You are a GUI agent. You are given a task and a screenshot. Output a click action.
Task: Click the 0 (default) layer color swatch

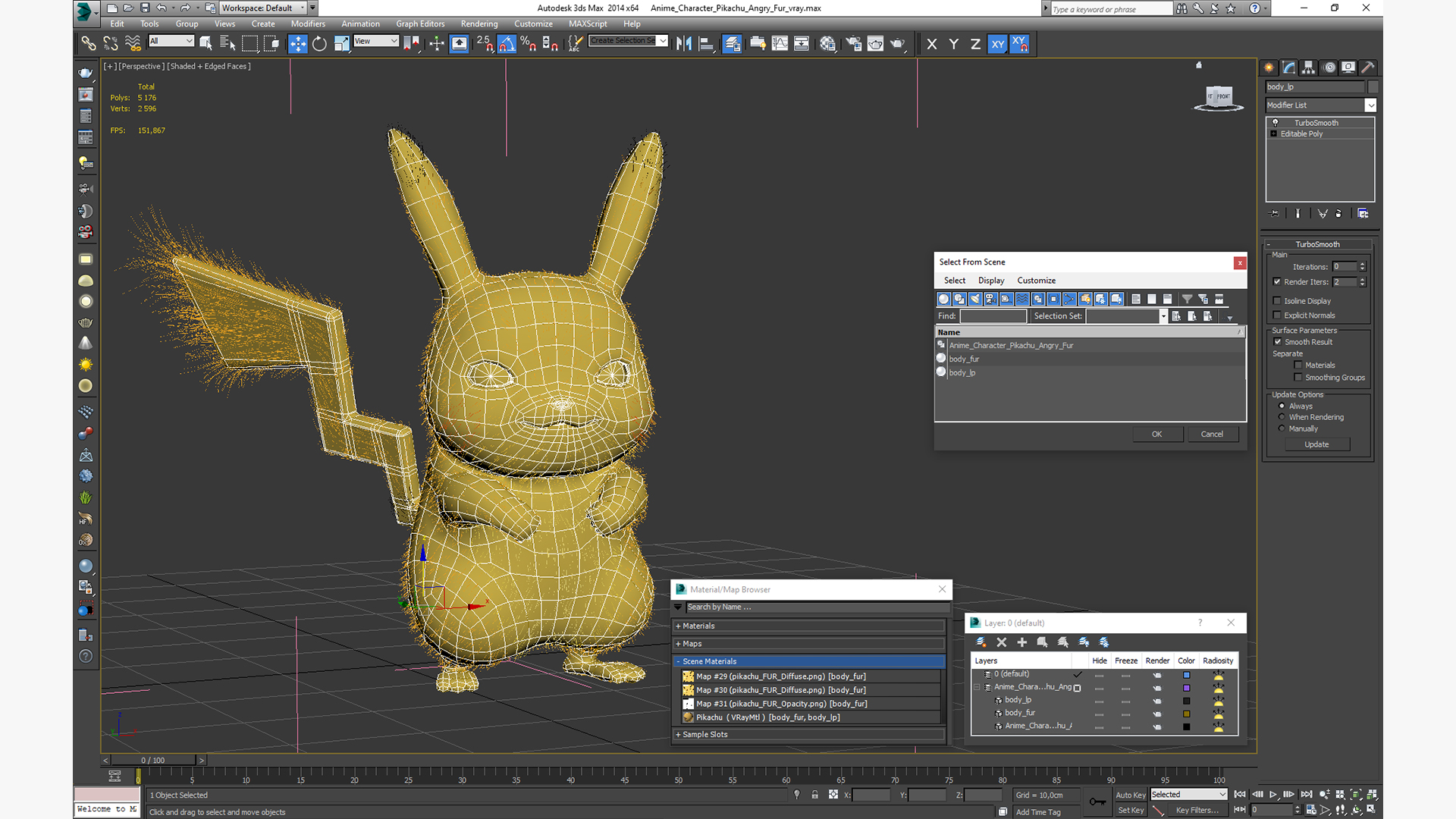point(1186,675)
